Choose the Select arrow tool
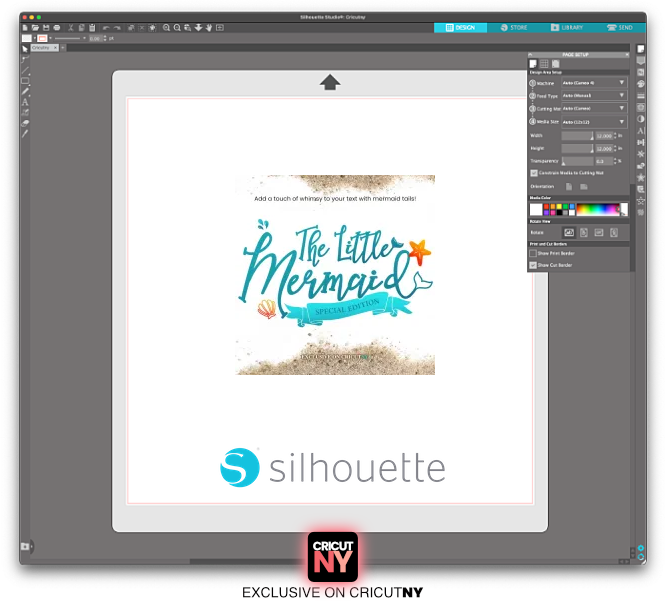 tap(25, 49)
